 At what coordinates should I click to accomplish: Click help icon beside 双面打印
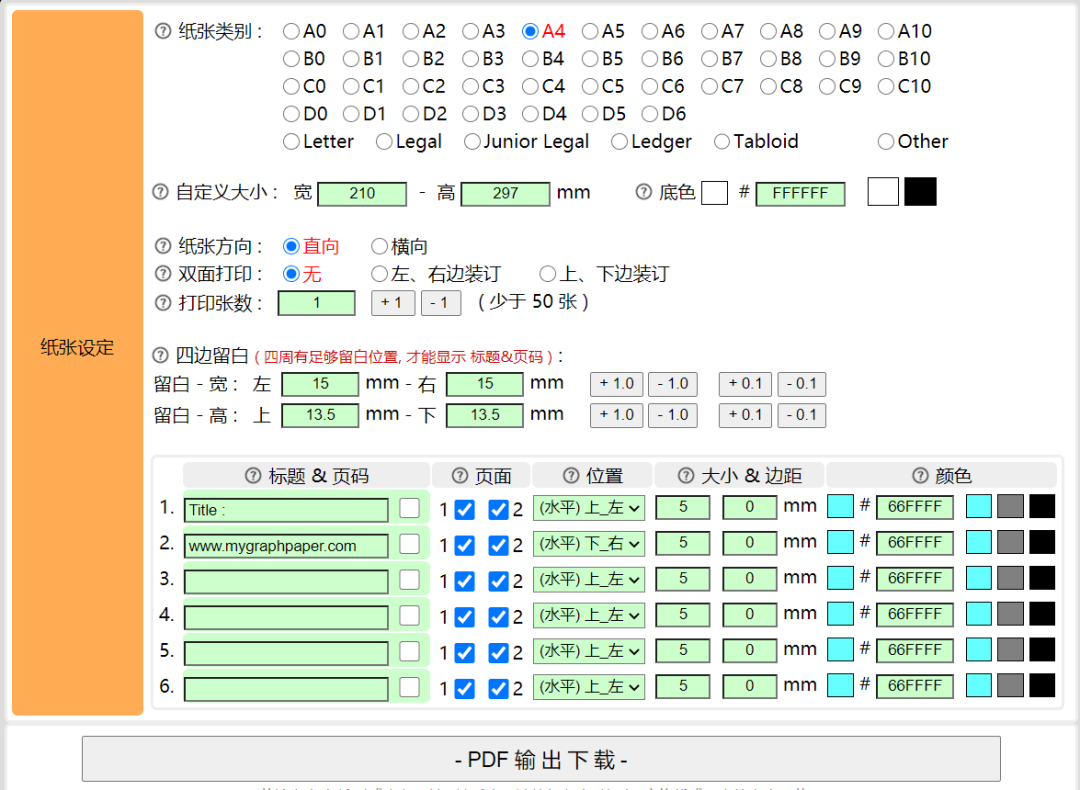pyautogui.click(x=163, y=274)
